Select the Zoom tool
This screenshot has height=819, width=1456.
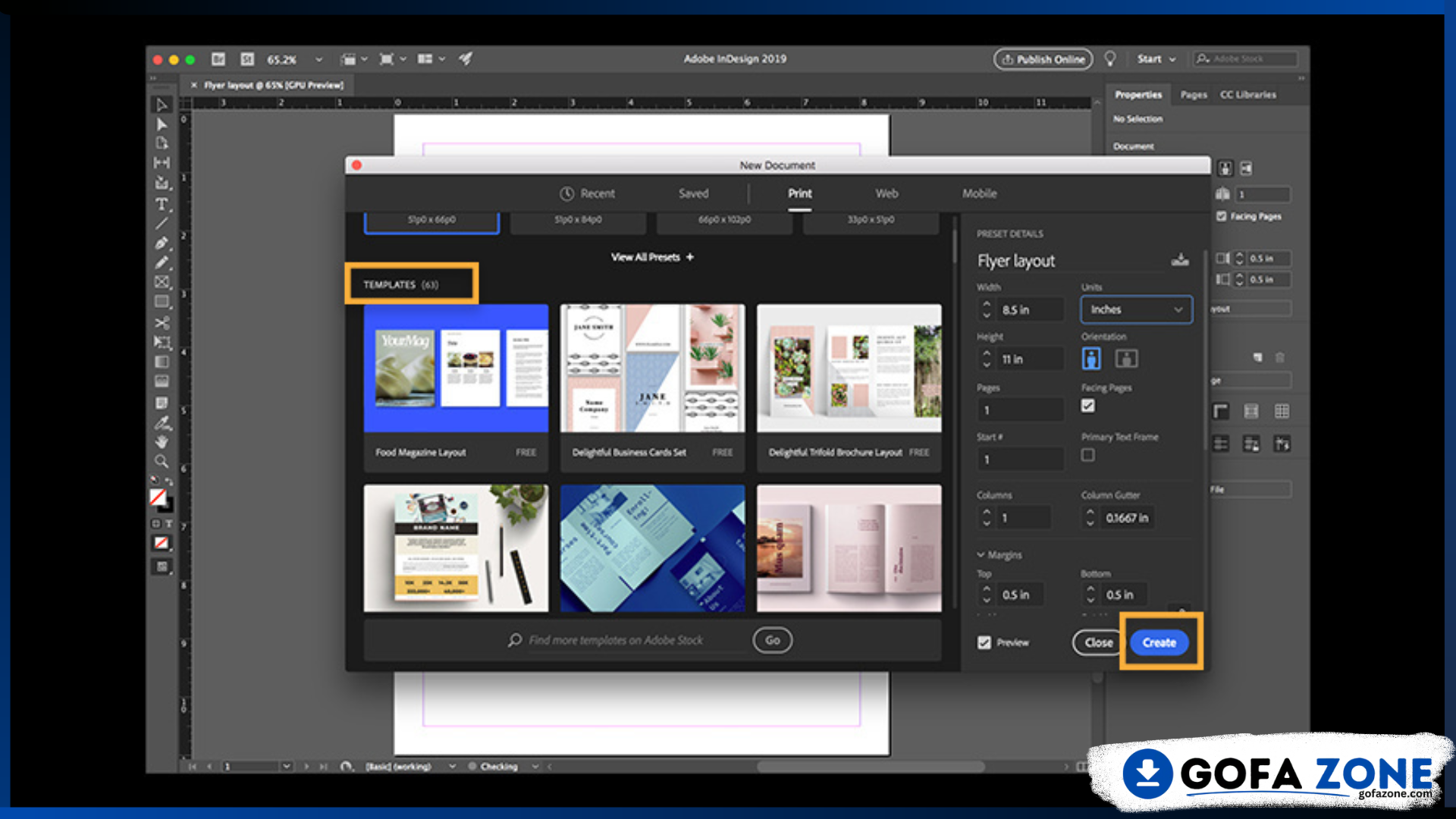[162, 461]
